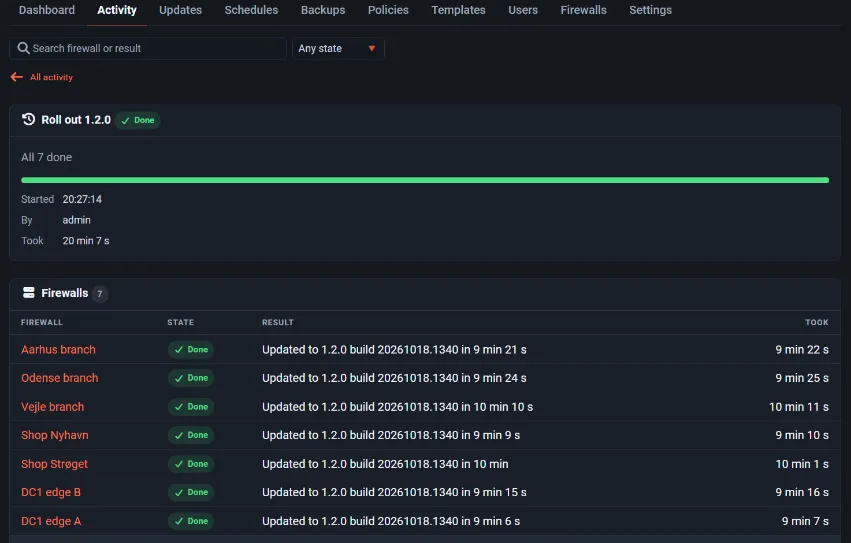Click the 10 min 11 s took value
Screen dimensions: 851x543
[x=798, y=407]
